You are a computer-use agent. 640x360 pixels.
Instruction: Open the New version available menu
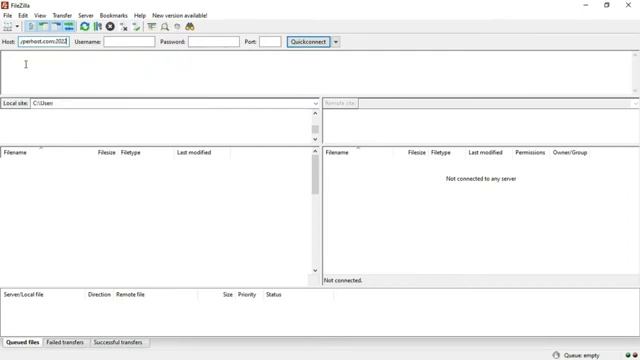[x=180, y=16]
